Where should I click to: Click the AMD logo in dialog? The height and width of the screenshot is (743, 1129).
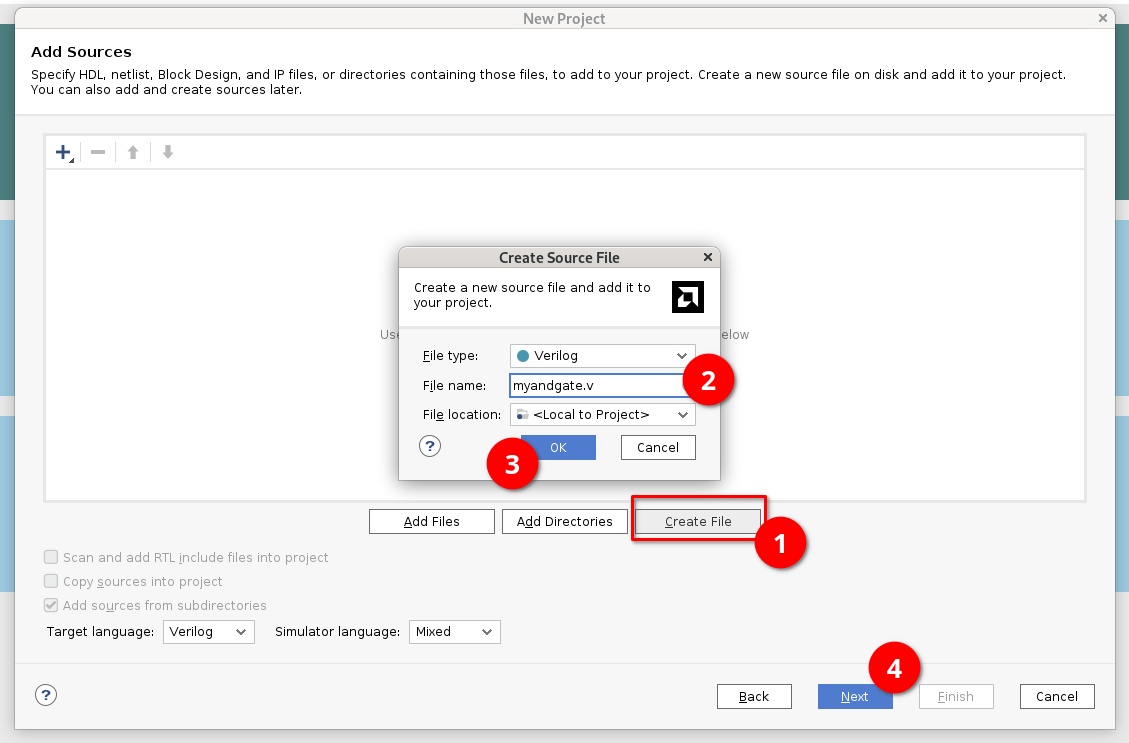[688, 297]
